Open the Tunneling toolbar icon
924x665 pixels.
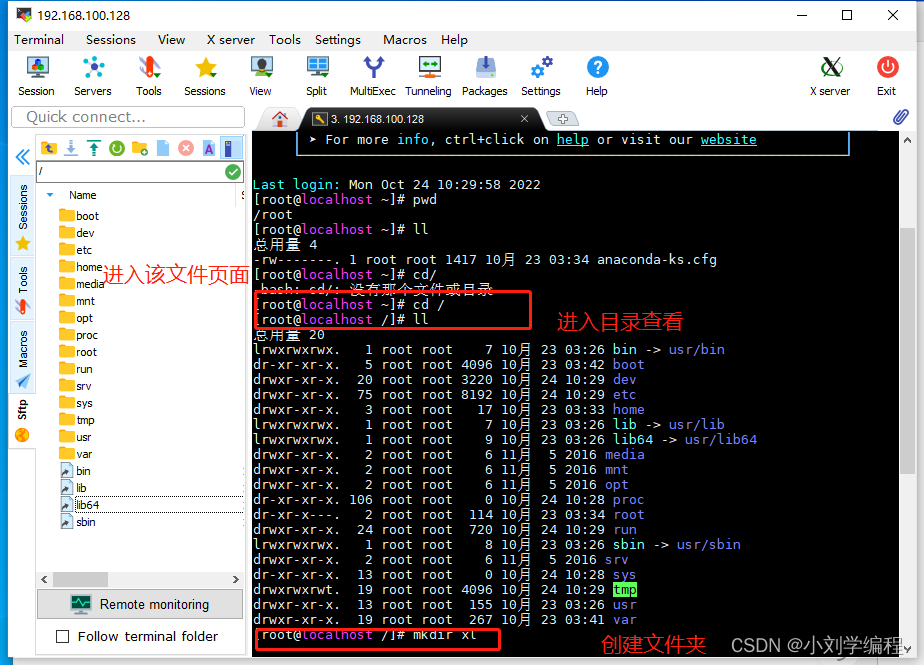point(428,76)
